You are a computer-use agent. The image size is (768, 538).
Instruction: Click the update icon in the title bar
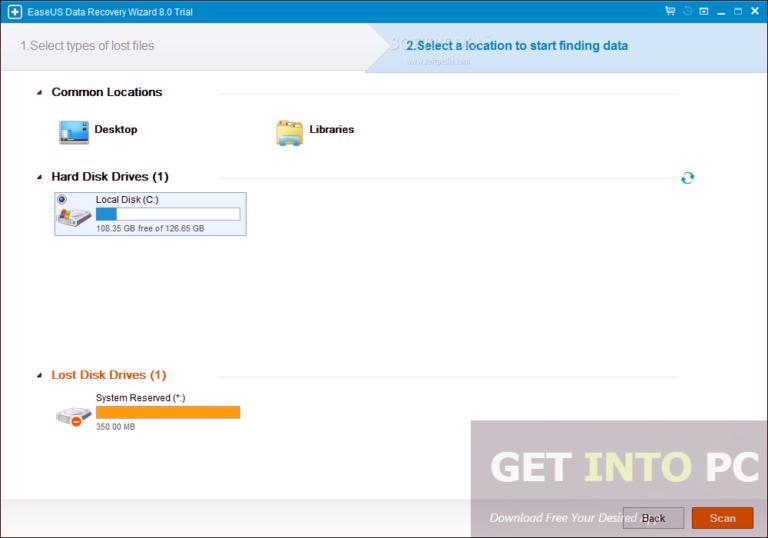pos(687,11)
